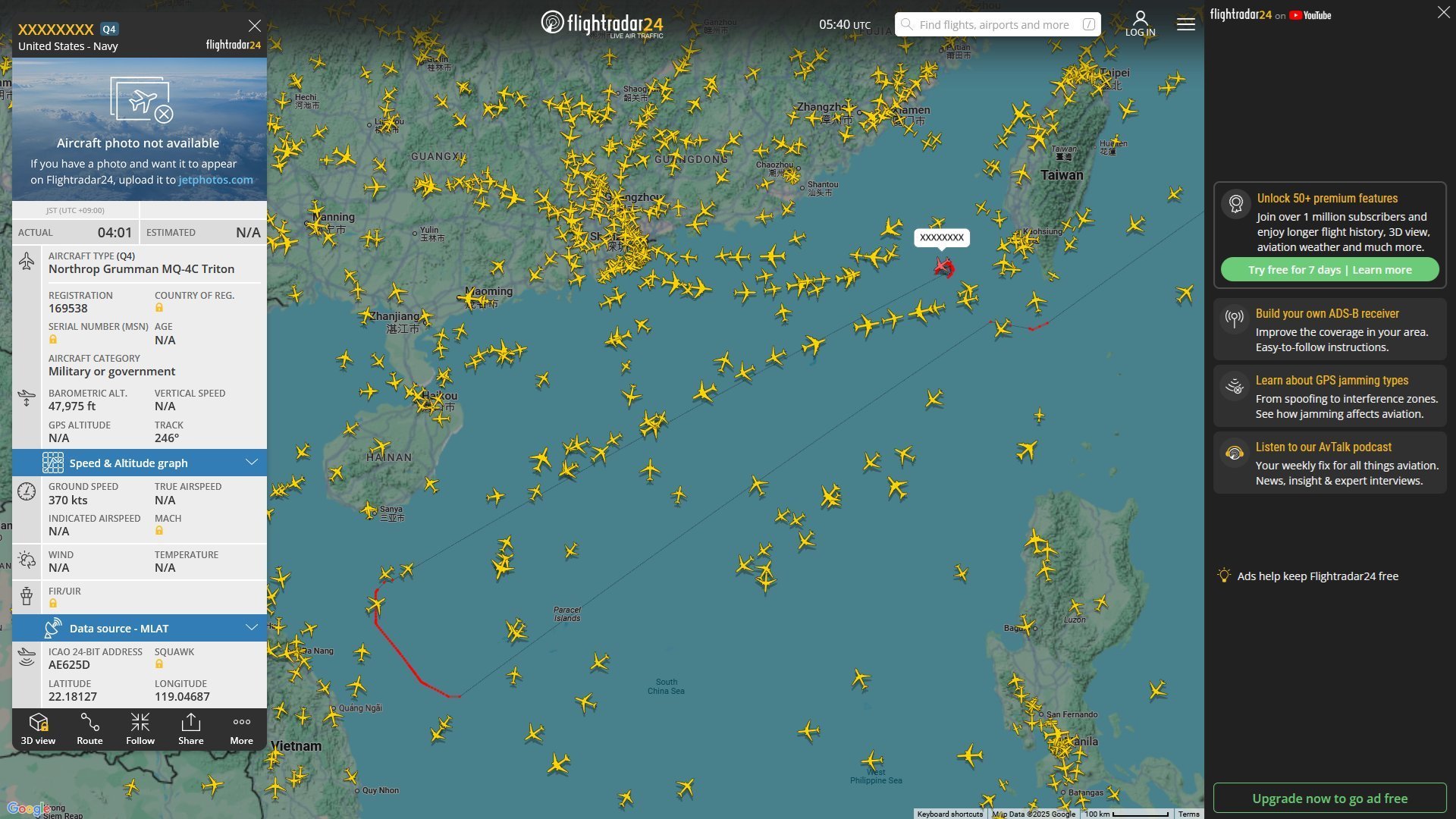
Task: Expand the Speed & Altitude graph section
Action: point(140,463)
